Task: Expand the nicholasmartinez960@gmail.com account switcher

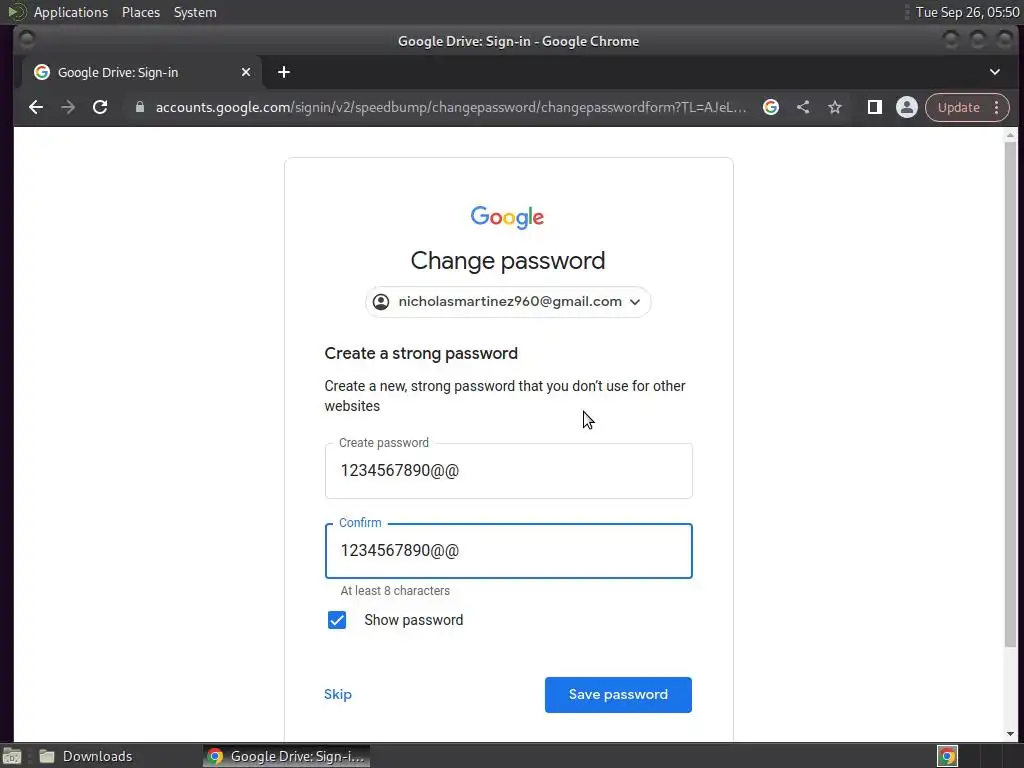Action: tap(508, 302)
